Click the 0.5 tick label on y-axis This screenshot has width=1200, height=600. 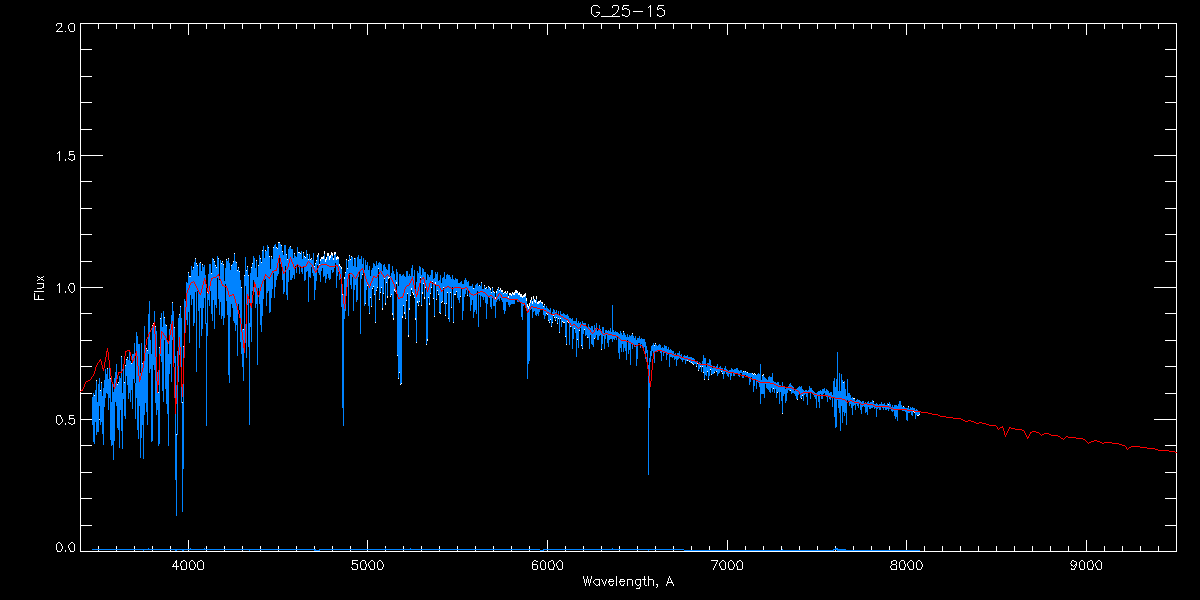tap(65, 419)
